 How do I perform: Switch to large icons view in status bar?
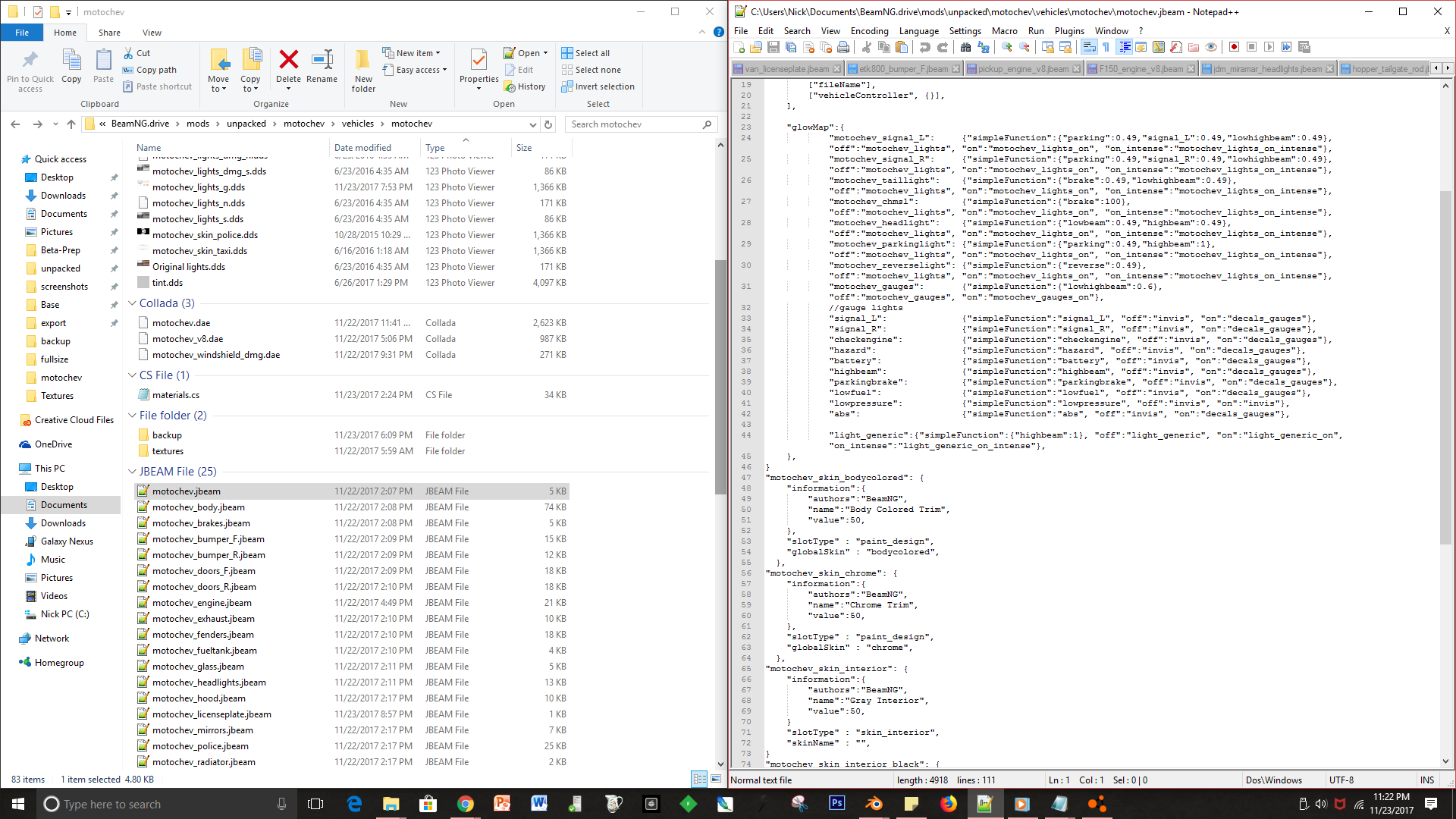[x=715, y=779]
